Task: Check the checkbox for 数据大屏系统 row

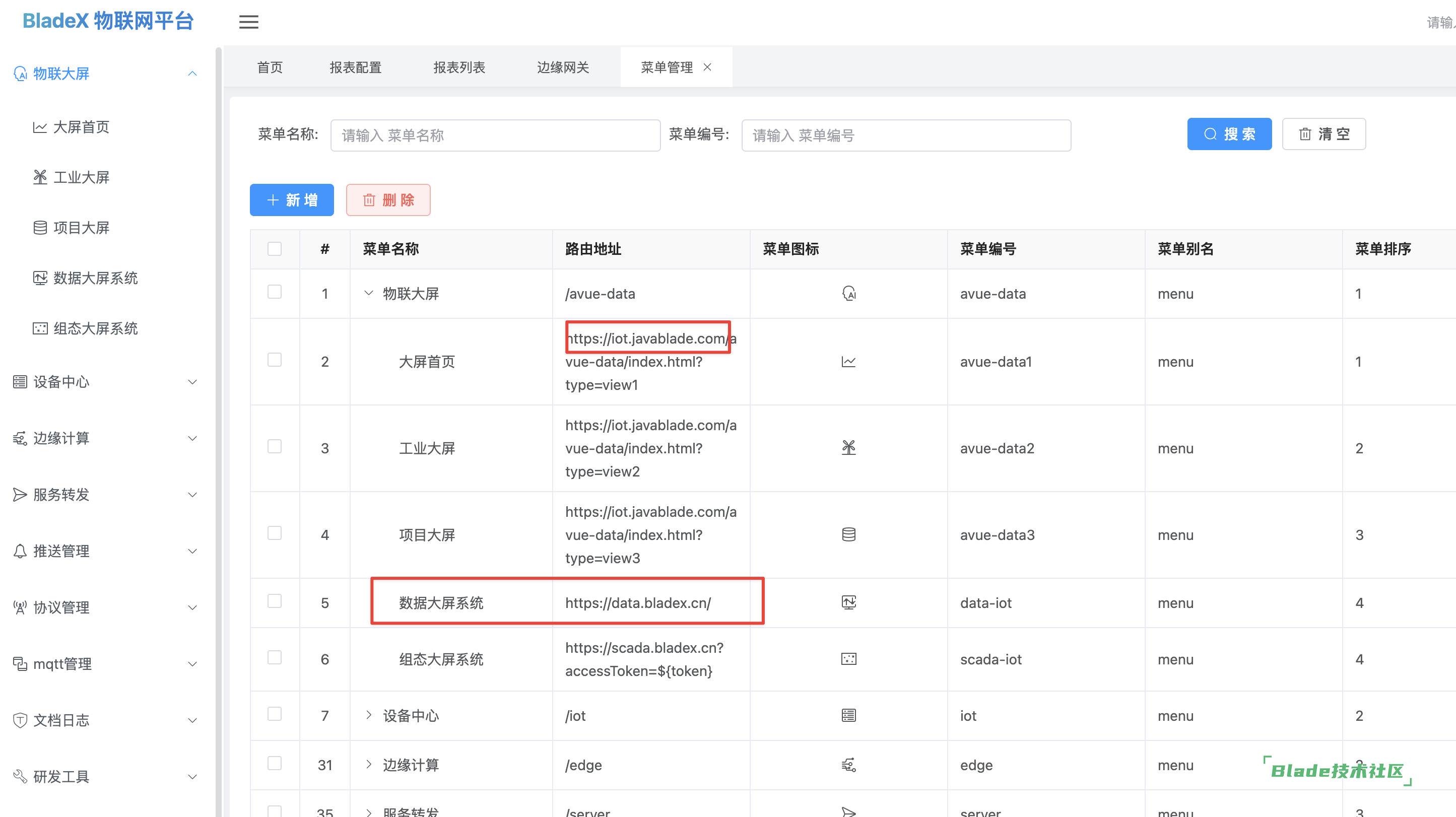Action: 275,601
